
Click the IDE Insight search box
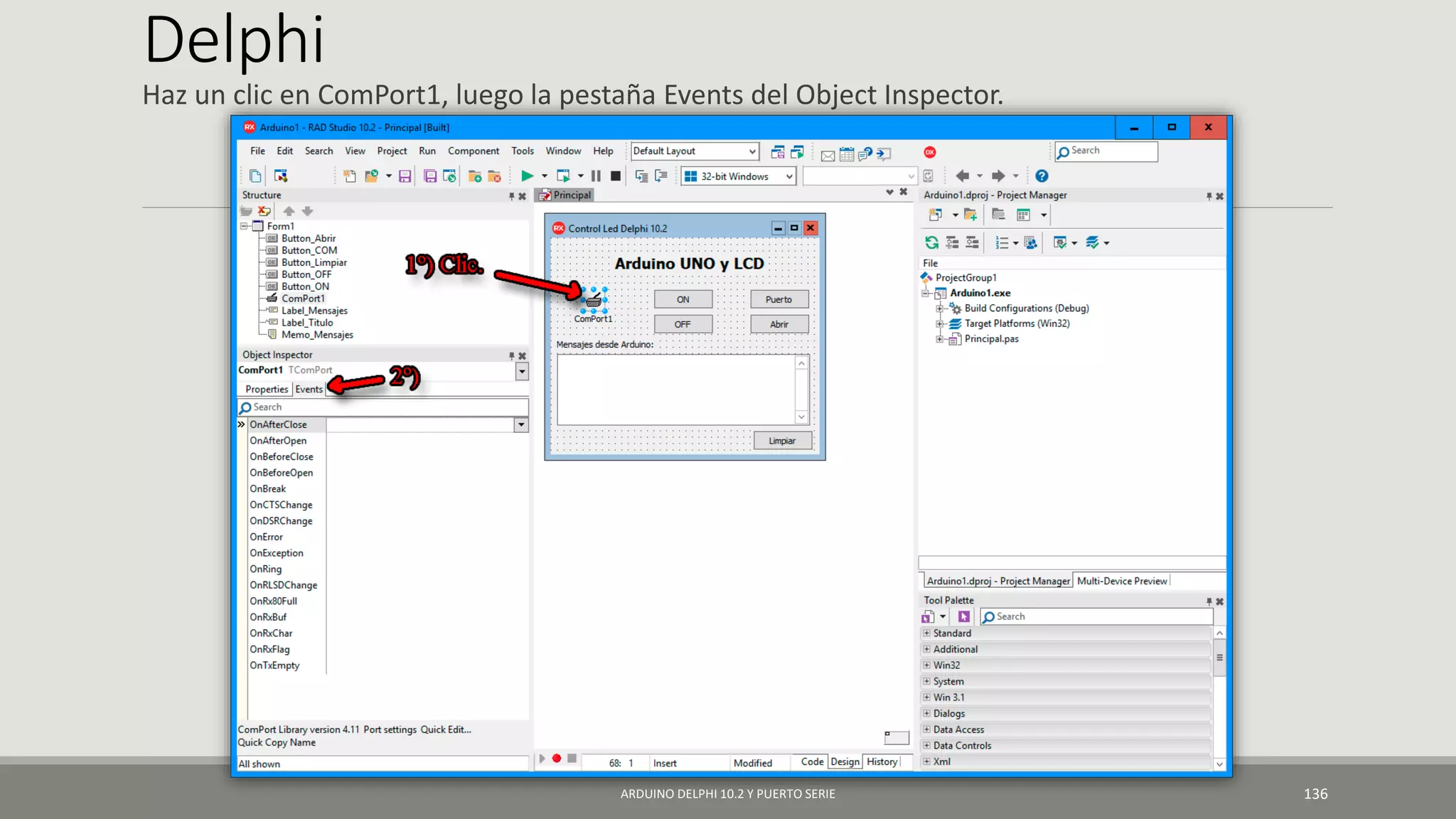[1107, 151]
